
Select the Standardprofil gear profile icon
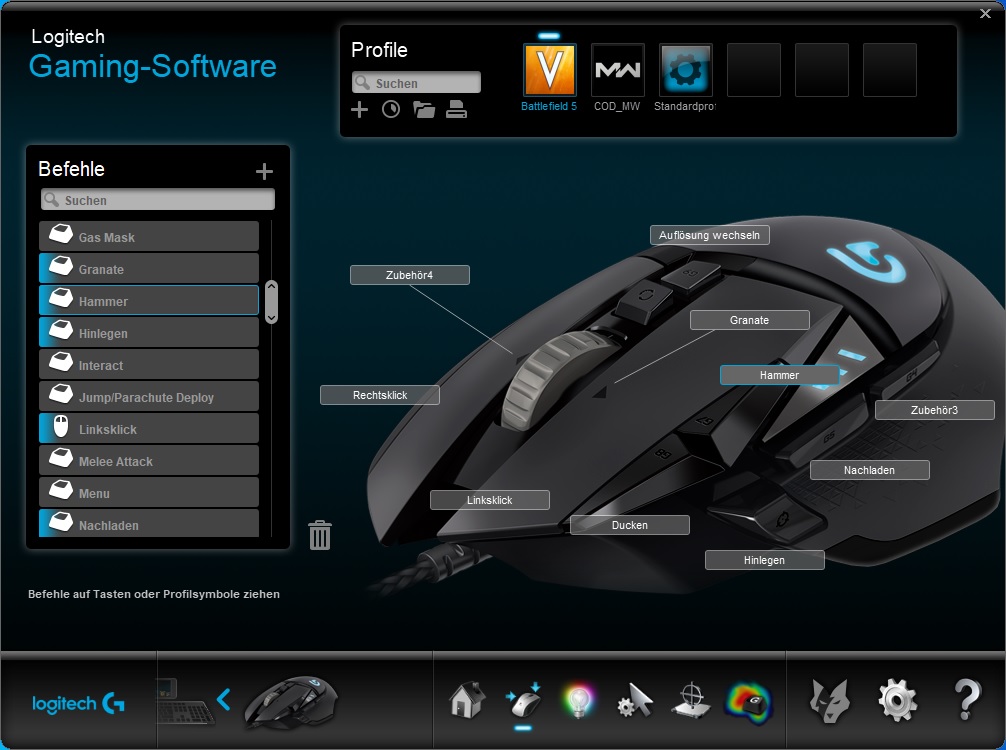pos(685,70)
